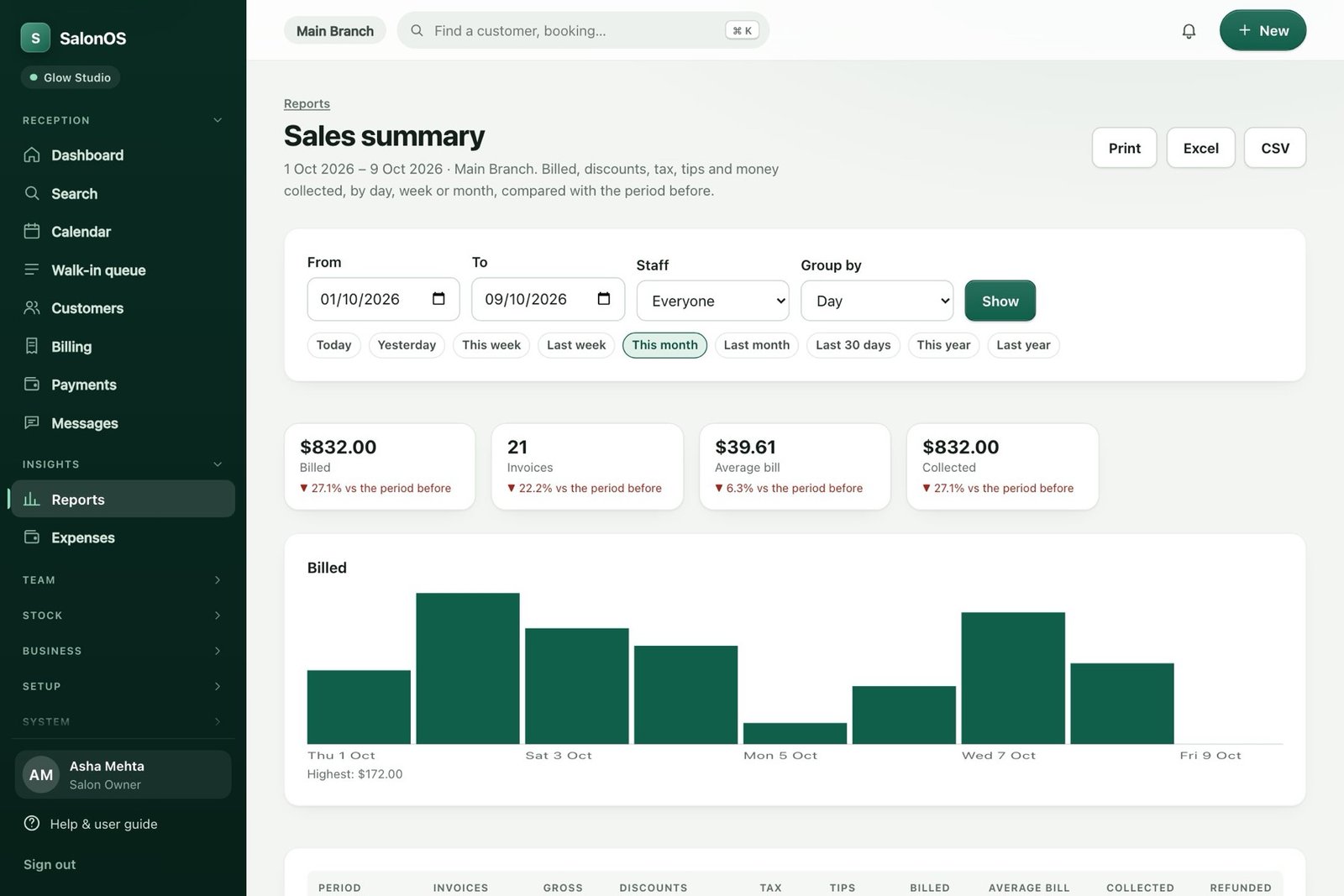Click the Billing receipt icon

pyautogui.click(x=32, y=346)
